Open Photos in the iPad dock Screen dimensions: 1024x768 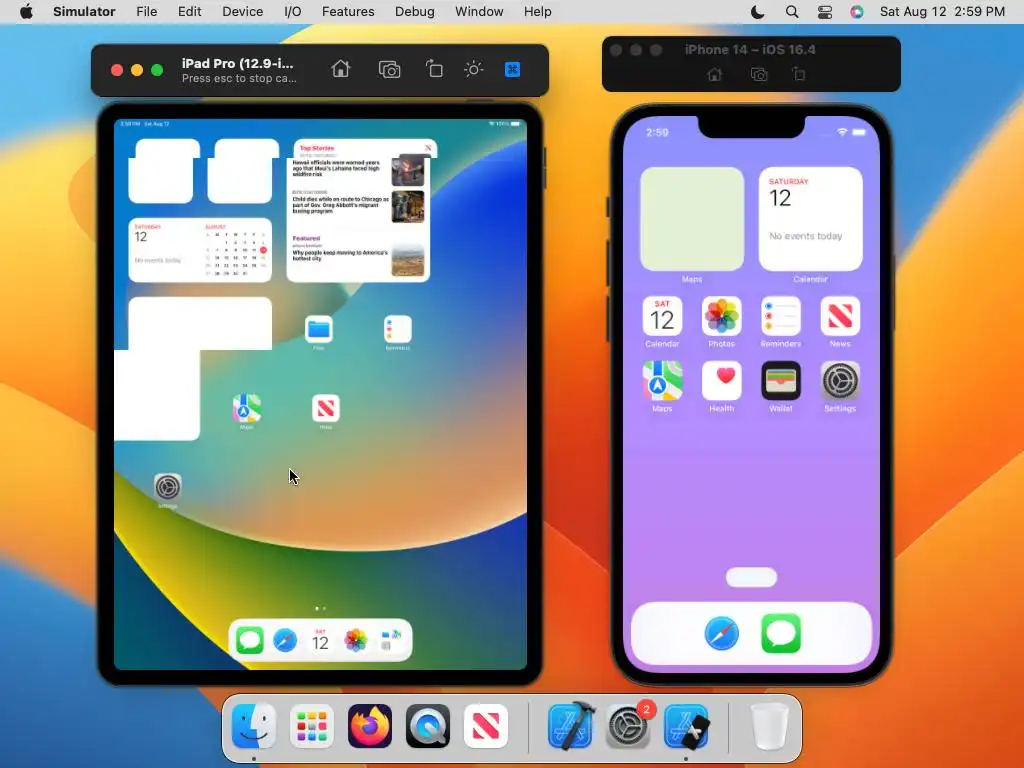click(x=356, y=641)
